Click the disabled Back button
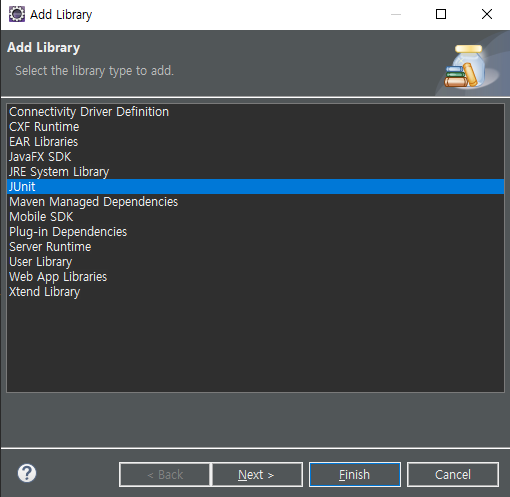Screen dimensions: 510x497 point(165,474)
